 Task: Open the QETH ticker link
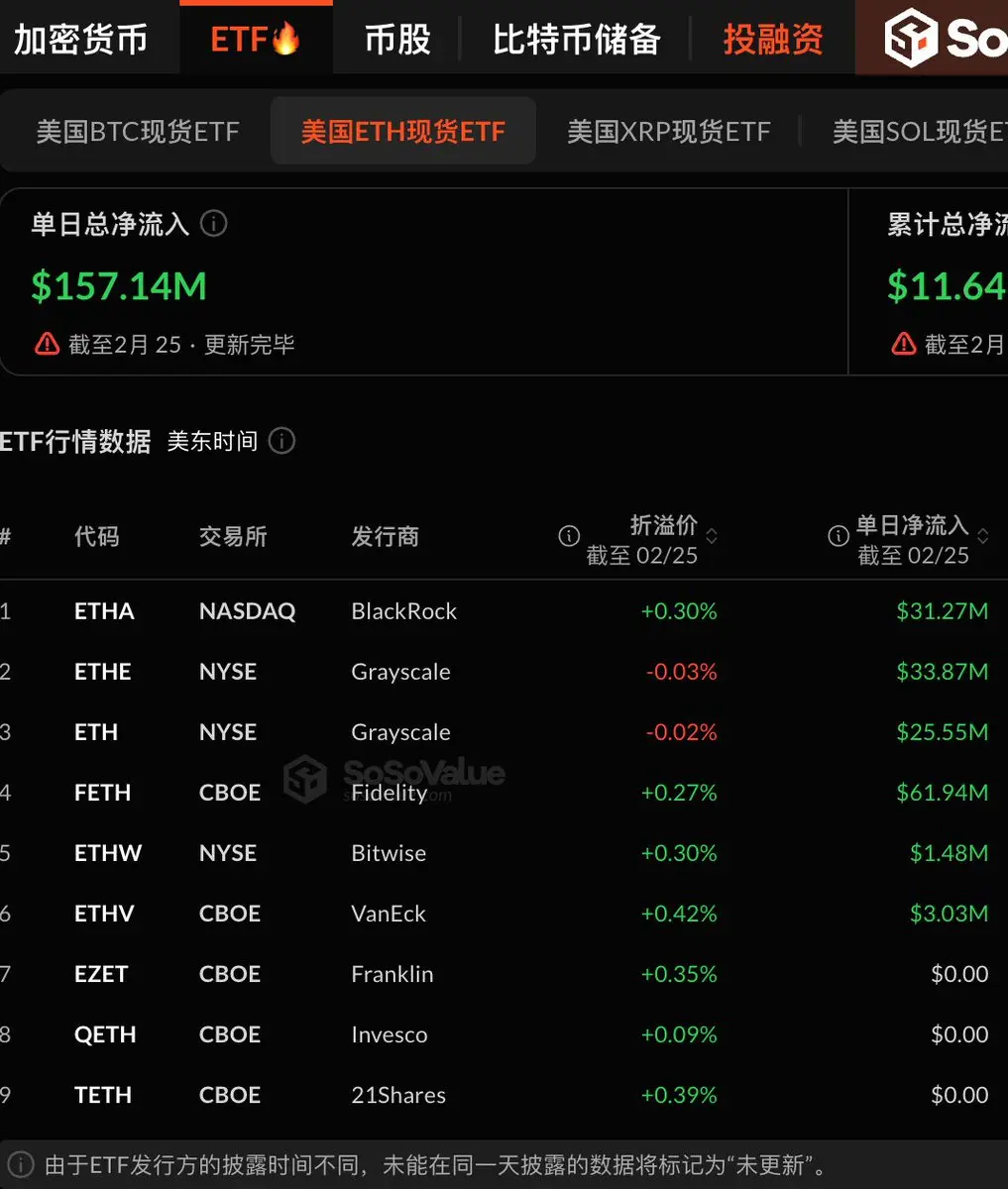[105, 1034]
